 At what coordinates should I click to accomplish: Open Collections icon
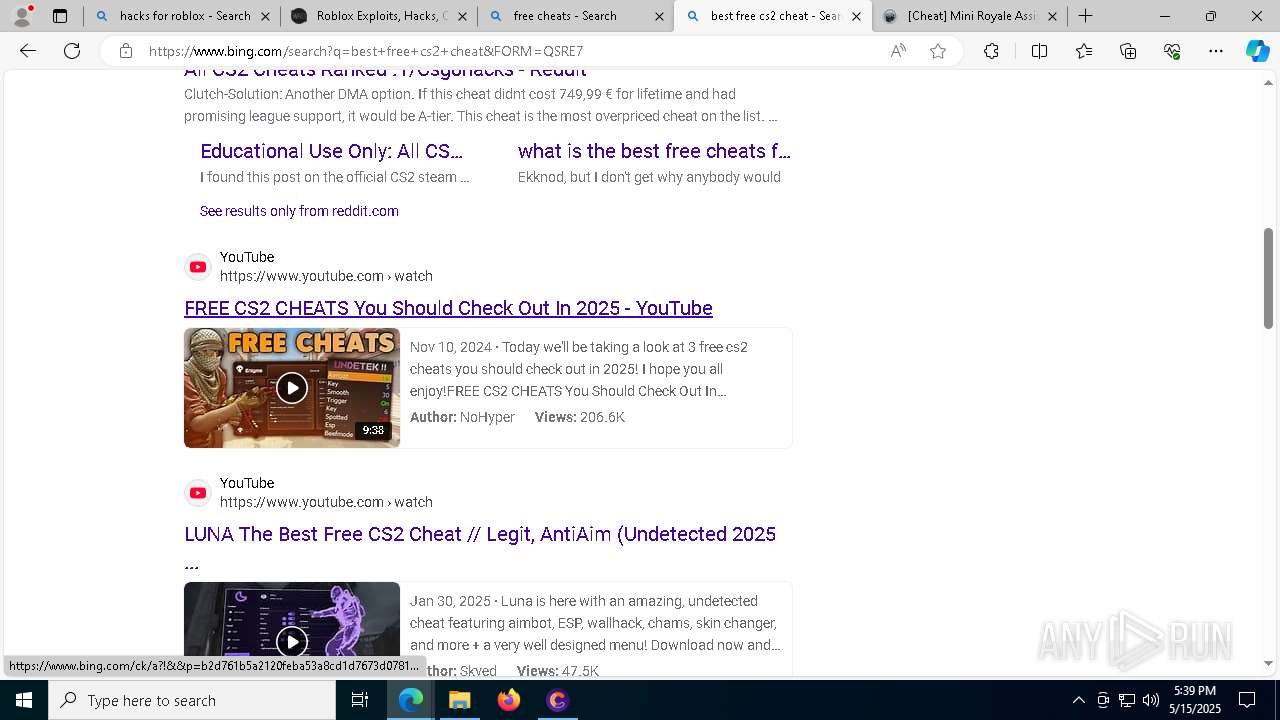pyautogui.click(x=1128, y=51)
